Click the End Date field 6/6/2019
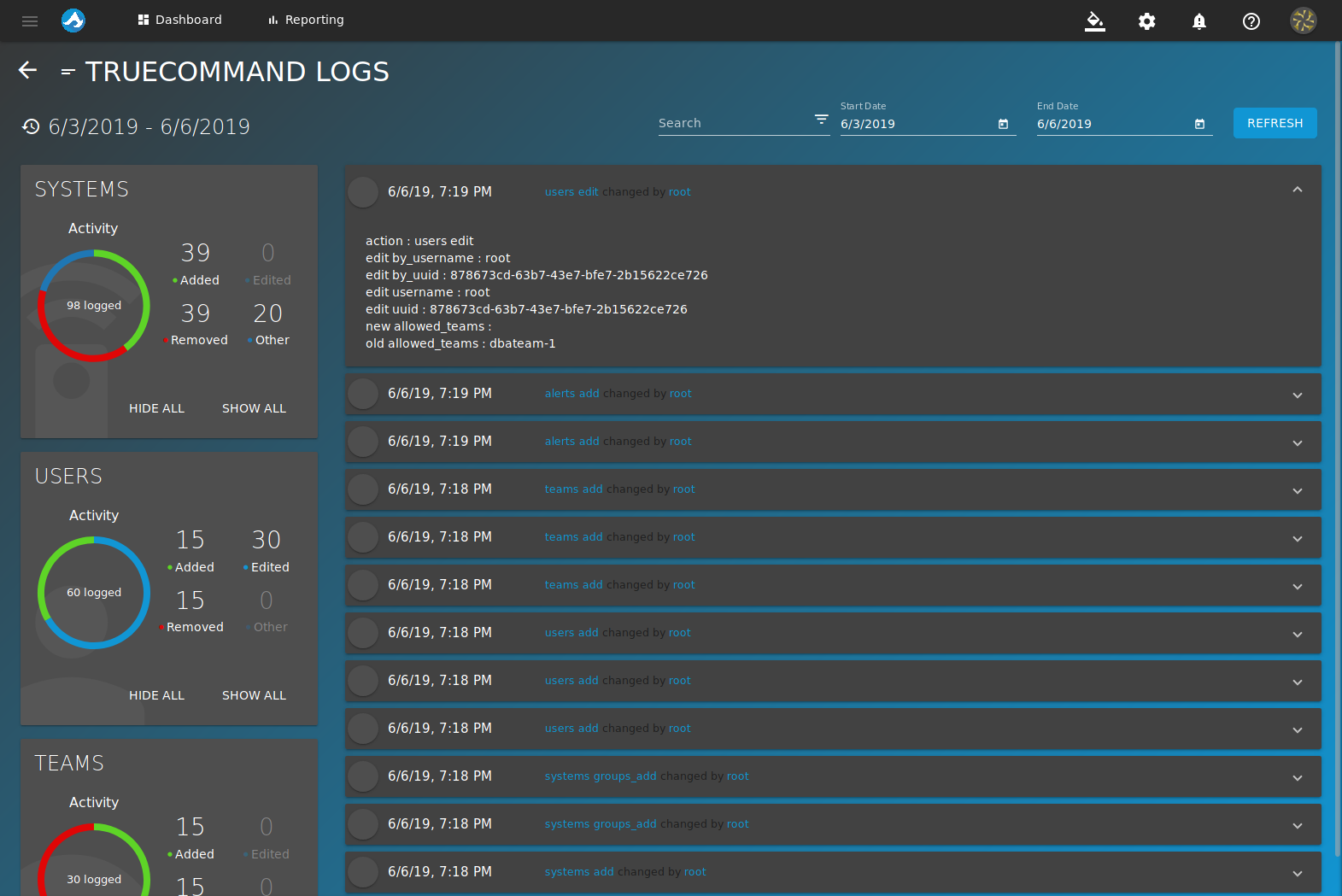Image resolution: width=1342 pixels, height=896 pixels. [x=1112, y=124]
